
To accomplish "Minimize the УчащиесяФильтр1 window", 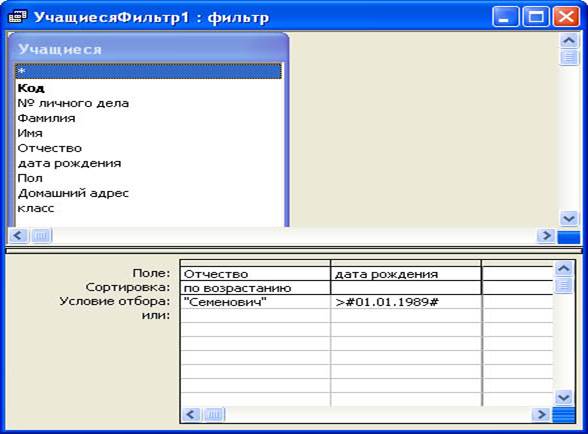I will [506, 17].
